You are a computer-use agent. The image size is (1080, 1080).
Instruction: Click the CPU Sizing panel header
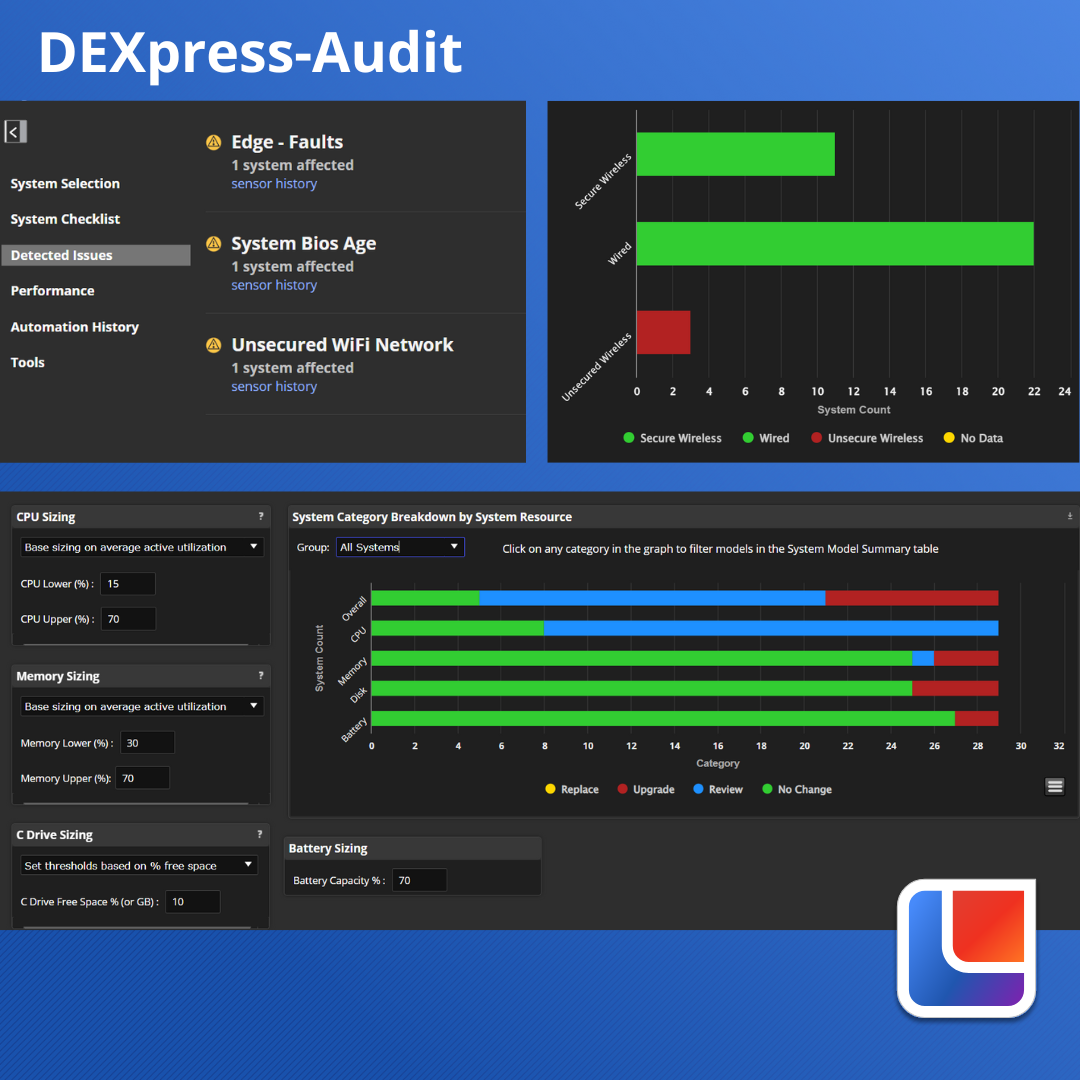click(x=141, y=517)
